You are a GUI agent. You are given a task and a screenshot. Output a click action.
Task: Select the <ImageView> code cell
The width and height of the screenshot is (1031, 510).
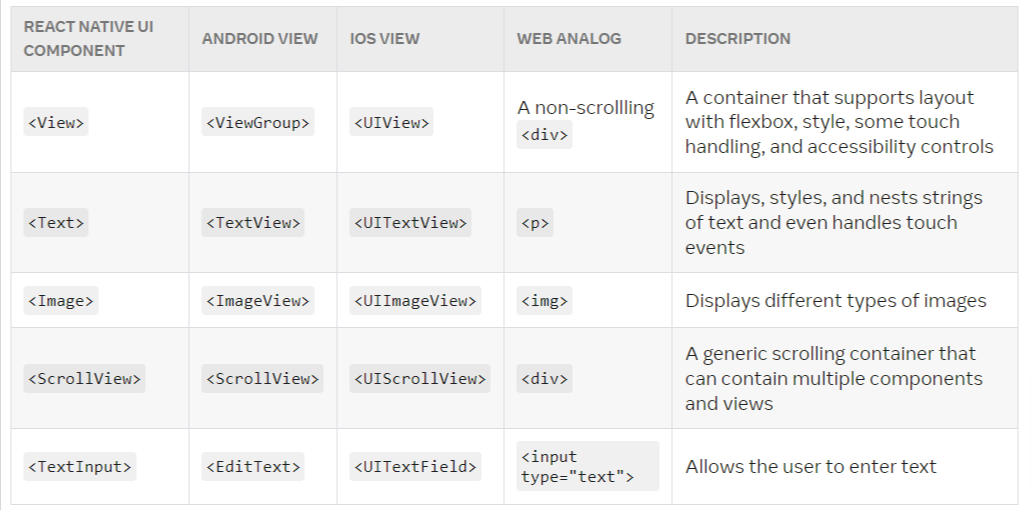(258, 300)
